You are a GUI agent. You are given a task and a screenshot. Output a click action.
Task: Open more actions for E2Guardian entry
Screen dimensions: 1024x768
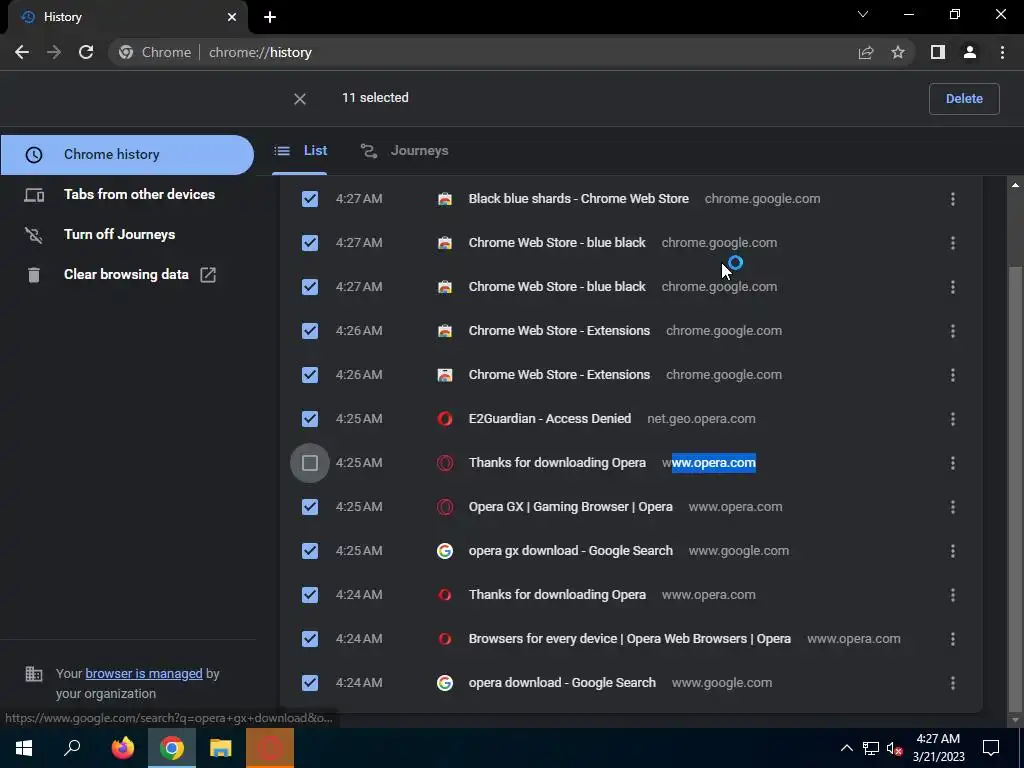point(953,419)
